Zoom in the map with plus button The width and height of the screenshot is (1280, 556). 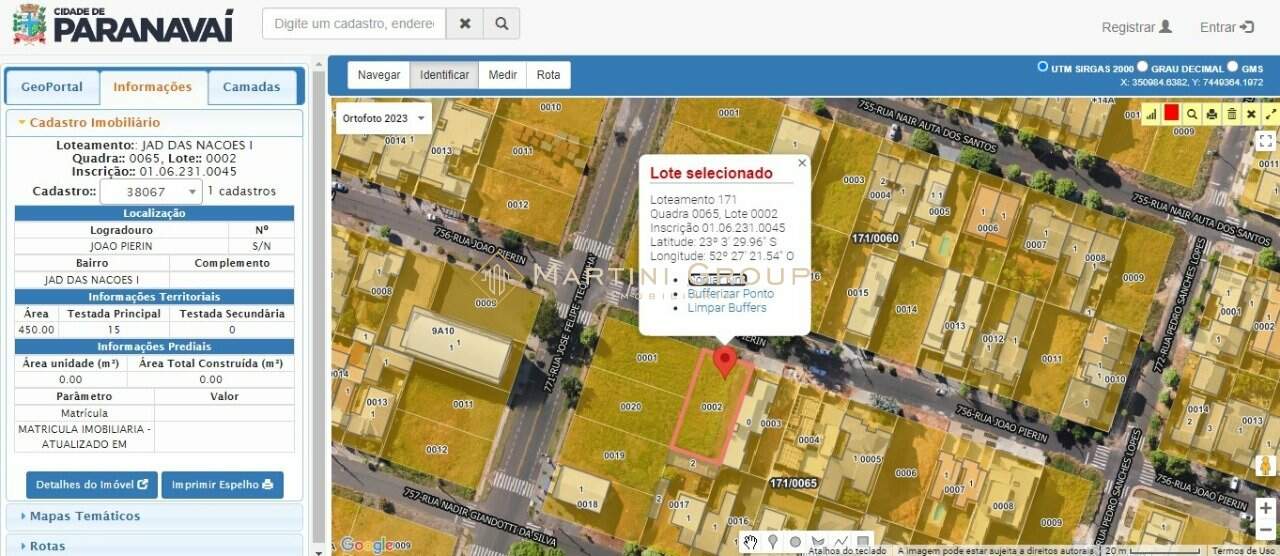pos(1266,507)
